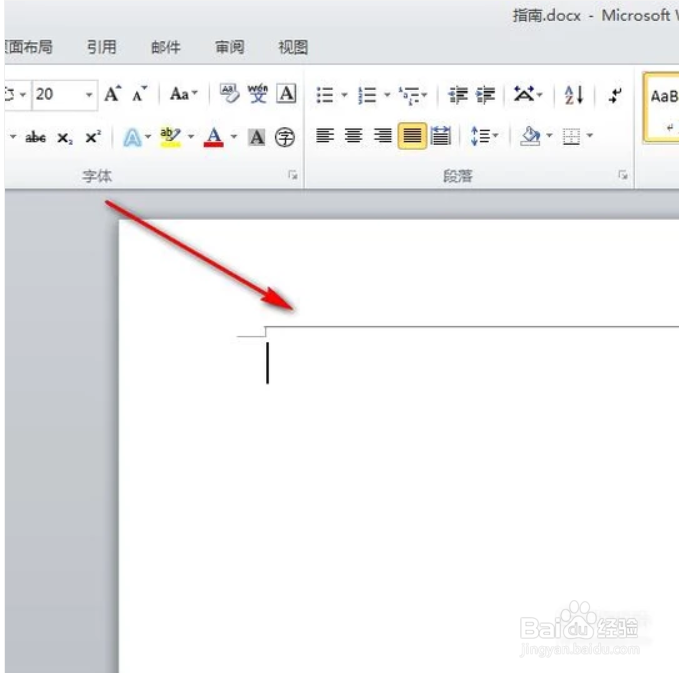The width and height of the screenshot is (679, 673).
Task: Open the Change Case (Aa) menu
Action: (184, 94)
